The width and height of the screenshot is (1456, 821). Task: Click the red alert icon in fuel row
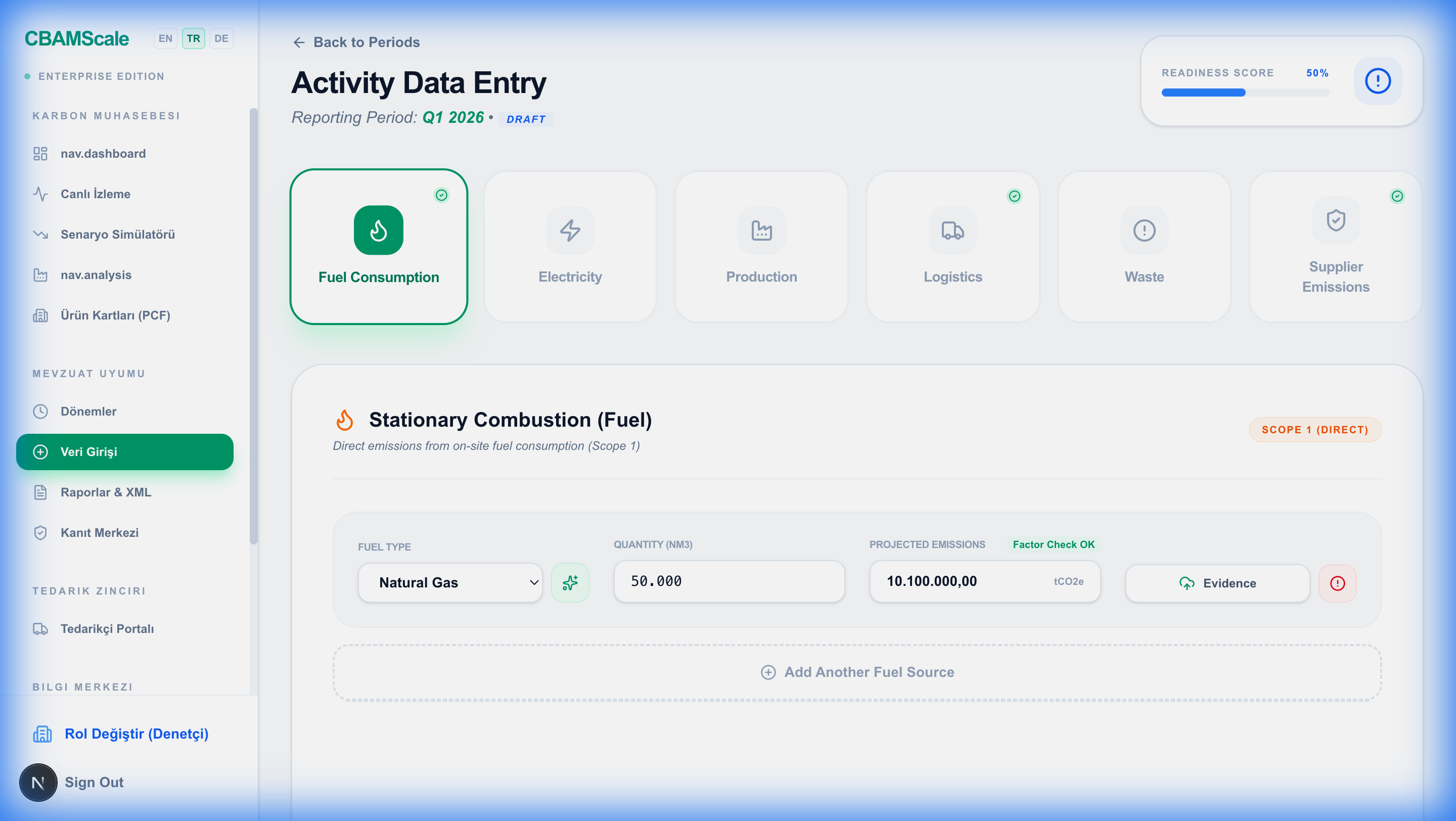click(1337, 583)
